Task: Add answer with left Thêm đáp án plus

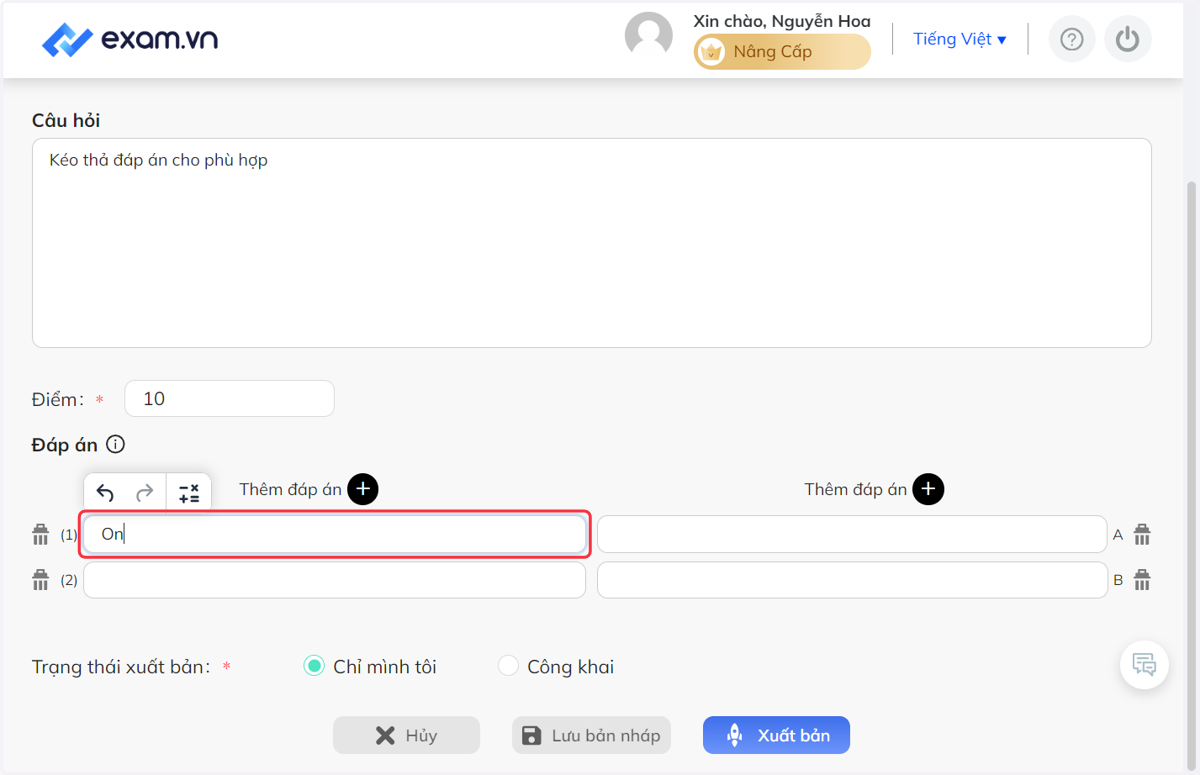Action: (363, 489)
